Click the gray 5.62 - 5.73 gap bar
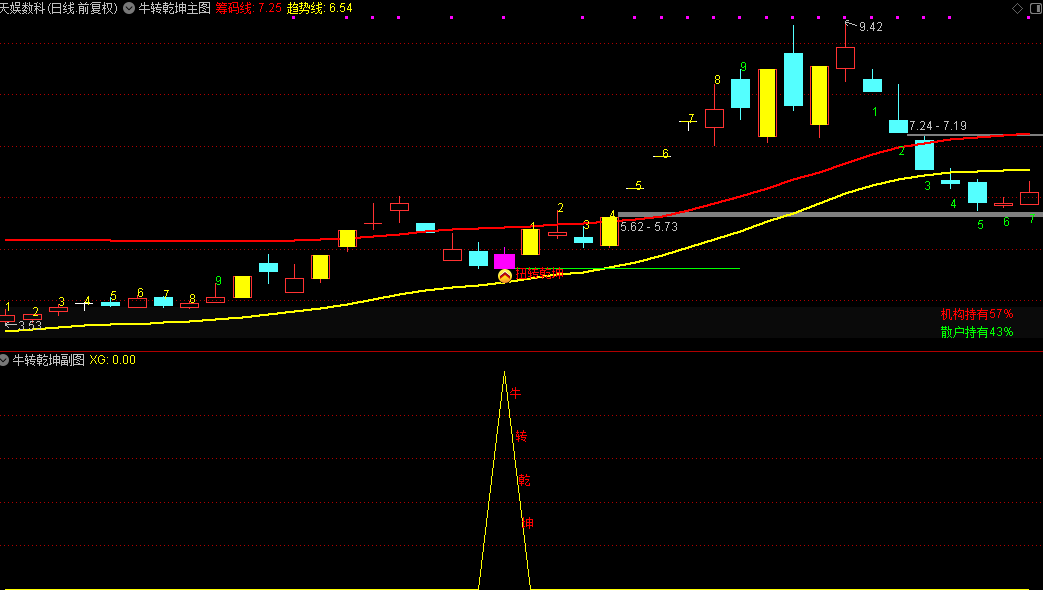1043x590 pixels. pos(830,215)
